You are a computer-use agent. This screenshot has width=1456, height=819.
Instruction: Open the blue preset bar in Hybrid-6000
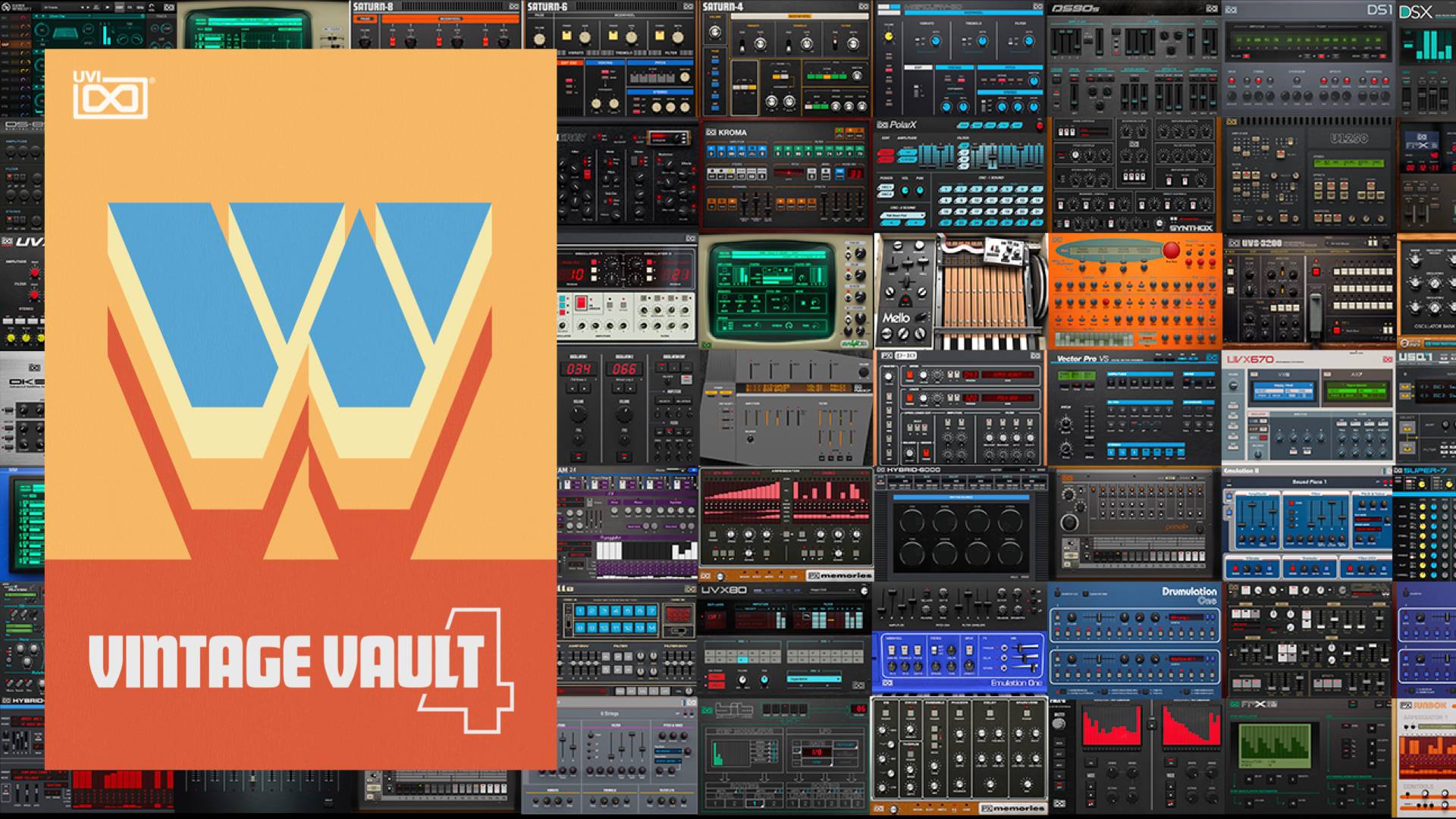(960, 497)
